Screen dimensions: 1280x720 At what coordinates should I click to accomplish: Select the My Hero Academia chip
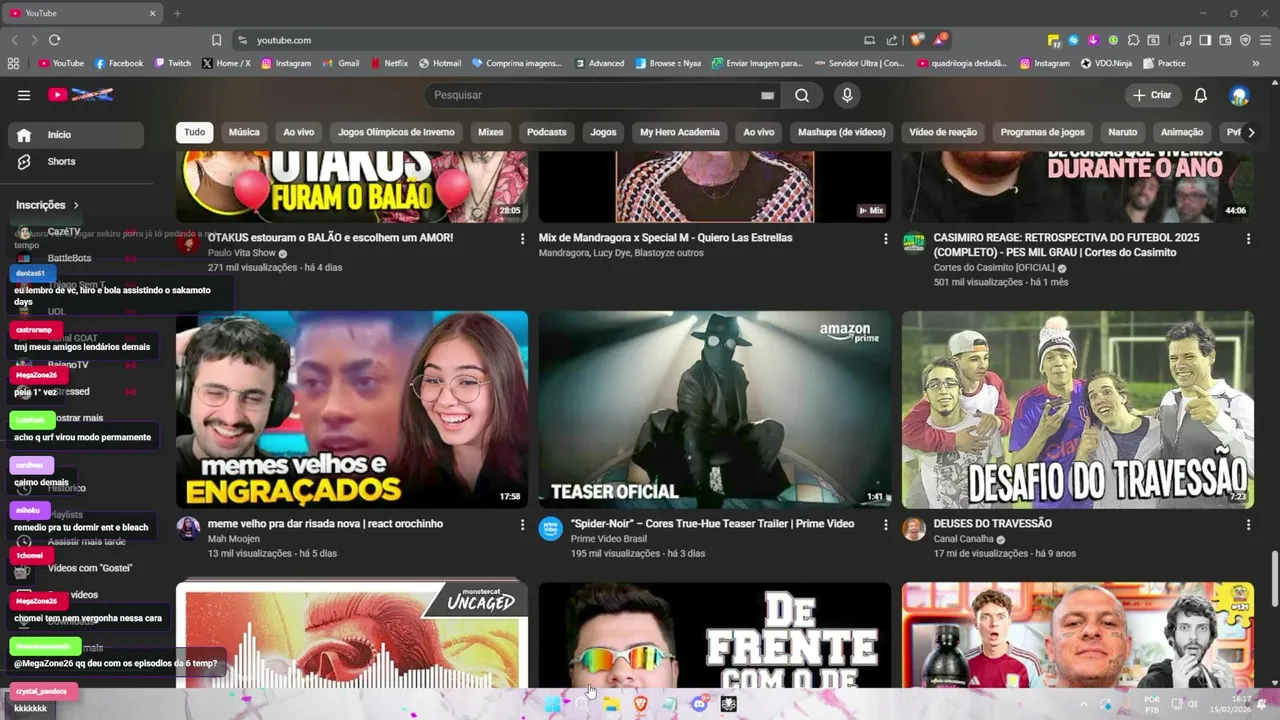[x=680, y=132]
